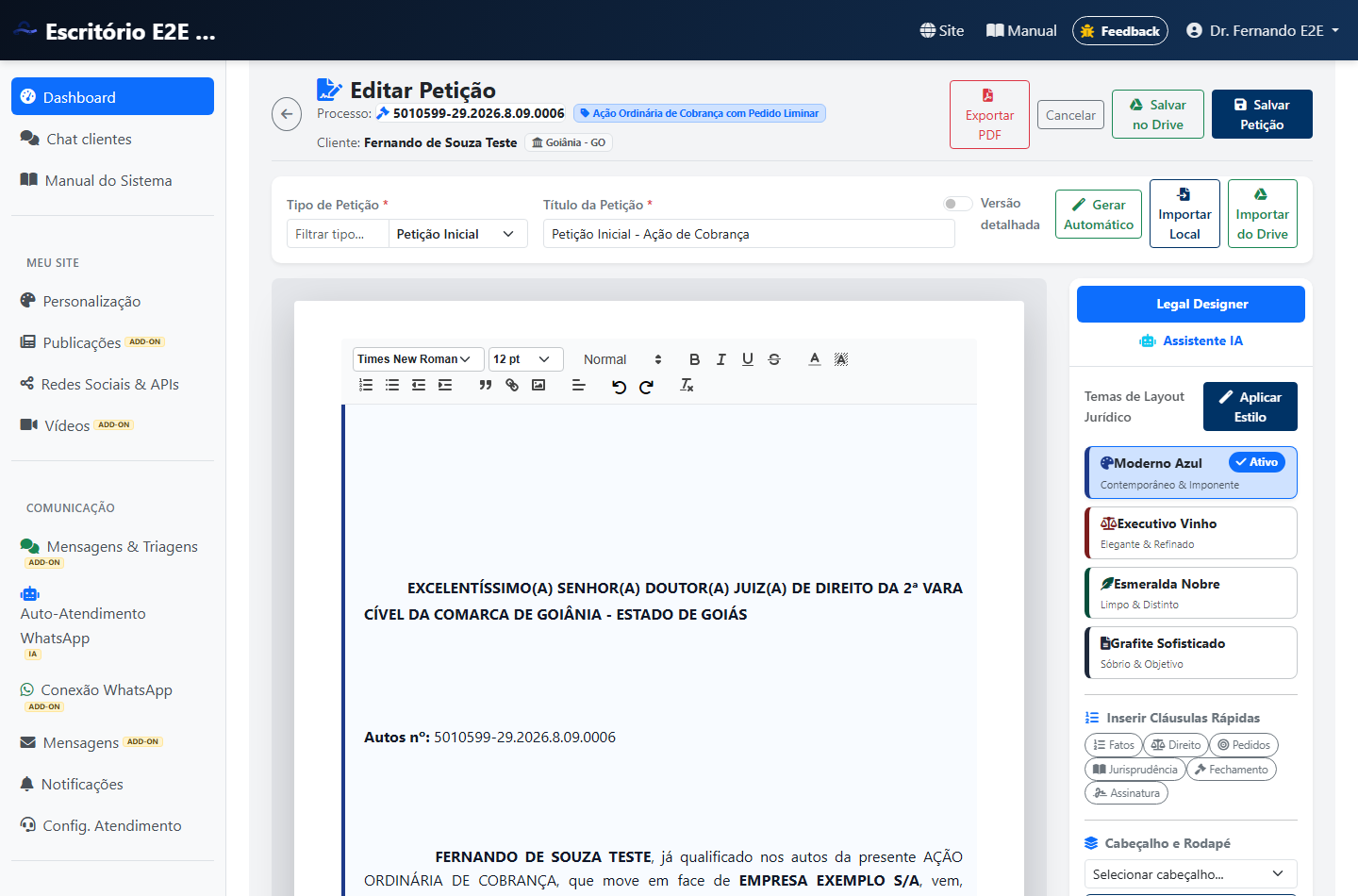The height and width of the screenshot is (896, 1358).
Task: Open Conexão WhatsApp in the sidebar
Action: coord(112,696)
